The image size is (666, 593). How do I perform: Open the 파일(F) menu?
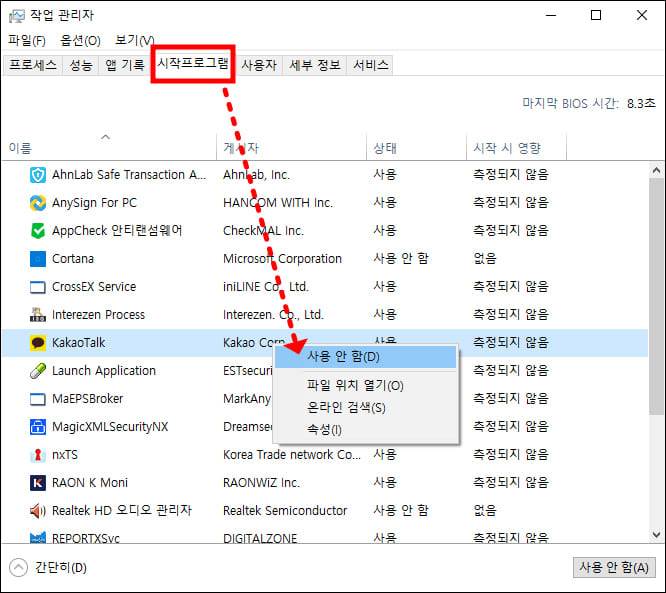click(x=27, y=40)
